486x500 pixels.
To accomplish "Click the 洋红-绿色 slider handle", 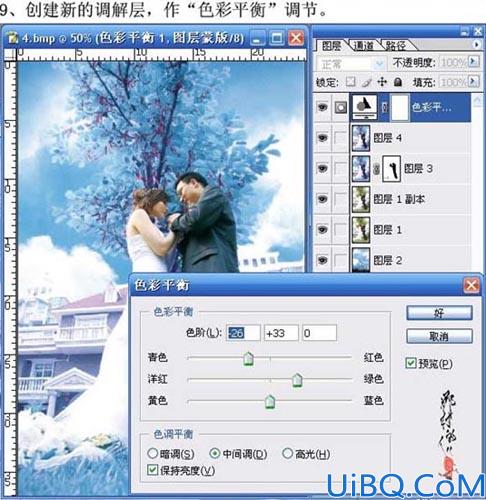I will [x=297, y=380].
